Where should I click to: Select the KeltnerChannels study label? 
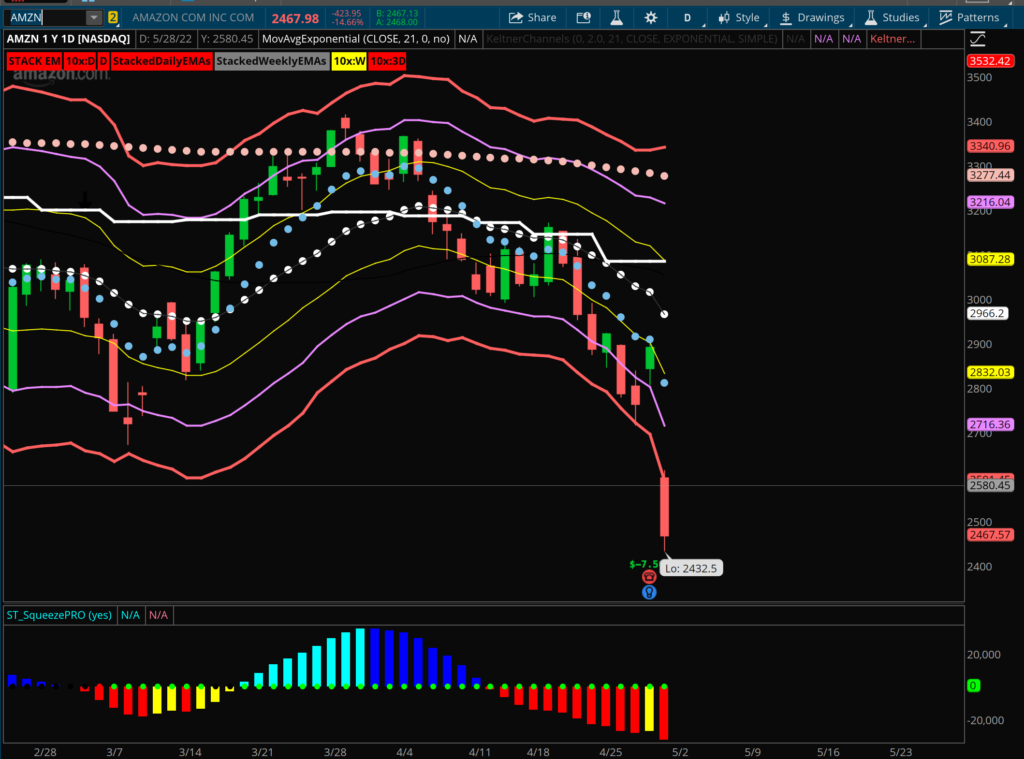click(632, 39)
